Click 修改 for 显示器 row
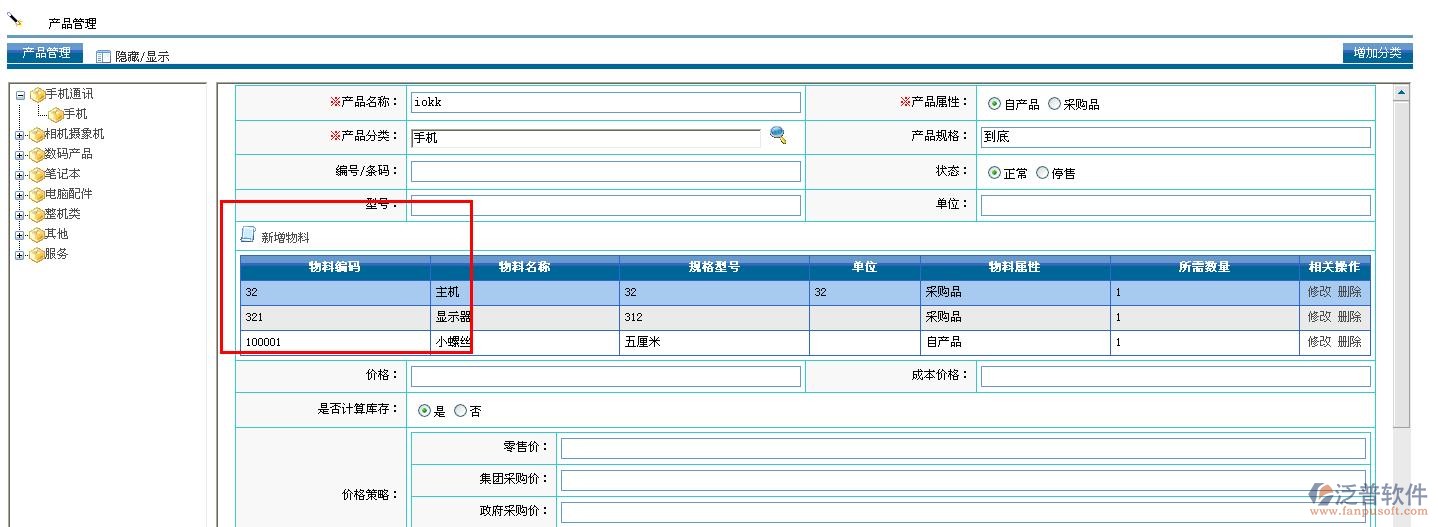Image resolution: width=1438 pixels, height=527 pixels. tap(1319, 317)
